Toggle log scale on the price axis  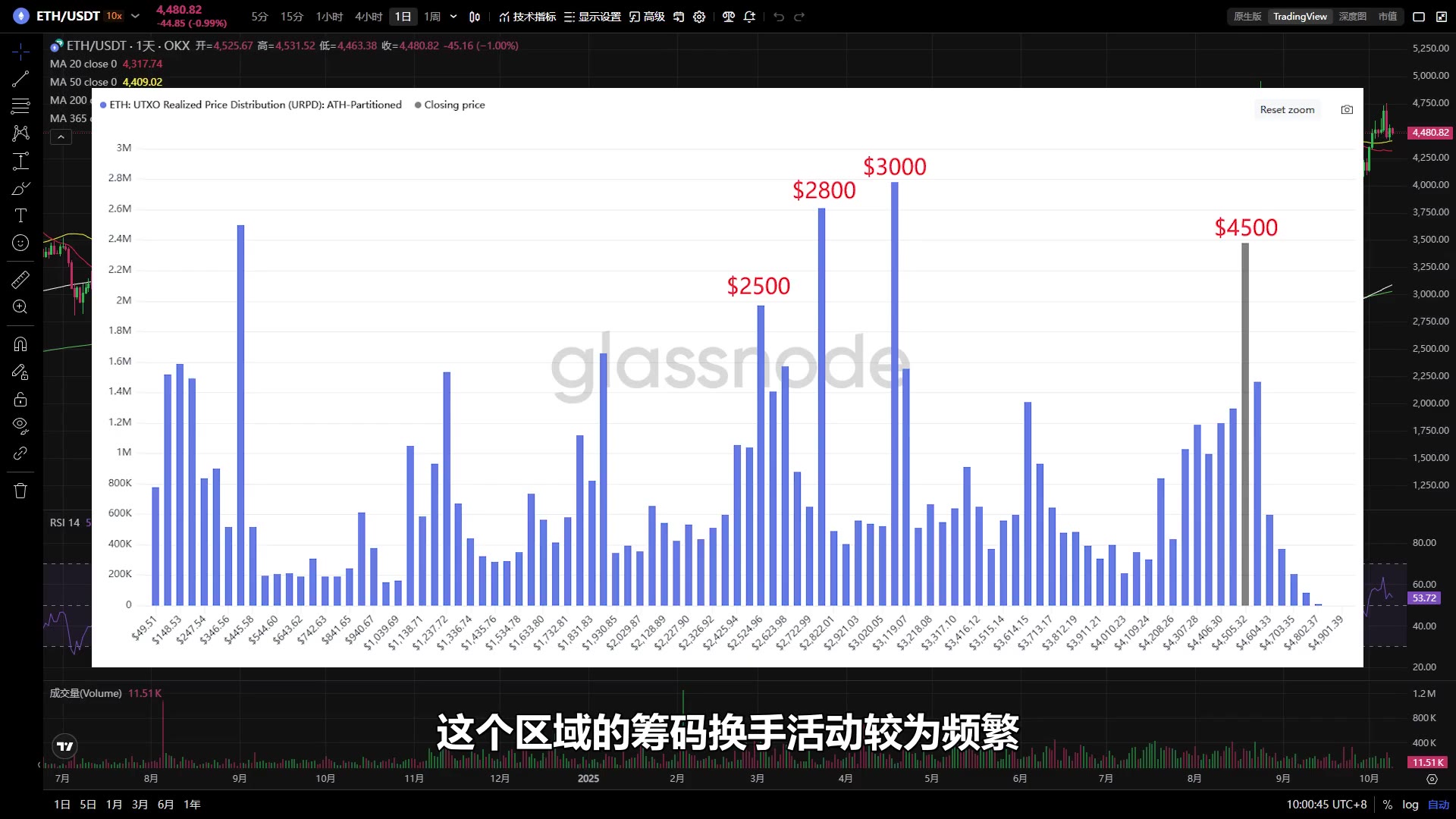point(1410,804)
